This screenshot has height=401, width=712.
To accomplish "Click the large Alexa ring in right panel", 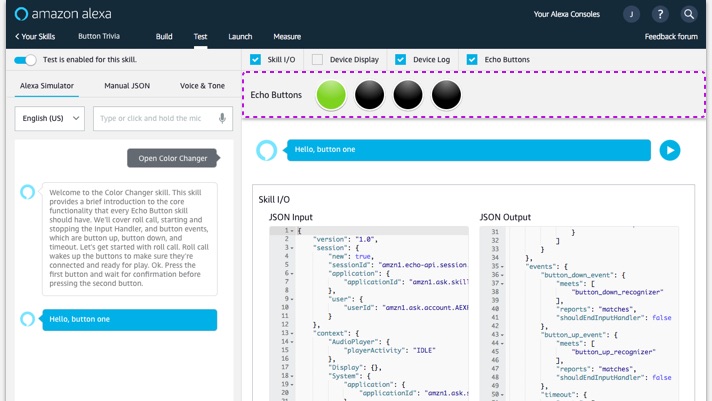I will click(x=267, y=150).
